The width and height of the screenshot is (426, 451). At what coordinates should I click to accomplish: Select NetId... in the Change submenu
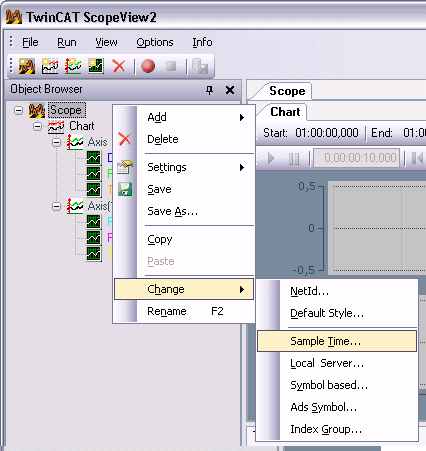pos(337,291)
